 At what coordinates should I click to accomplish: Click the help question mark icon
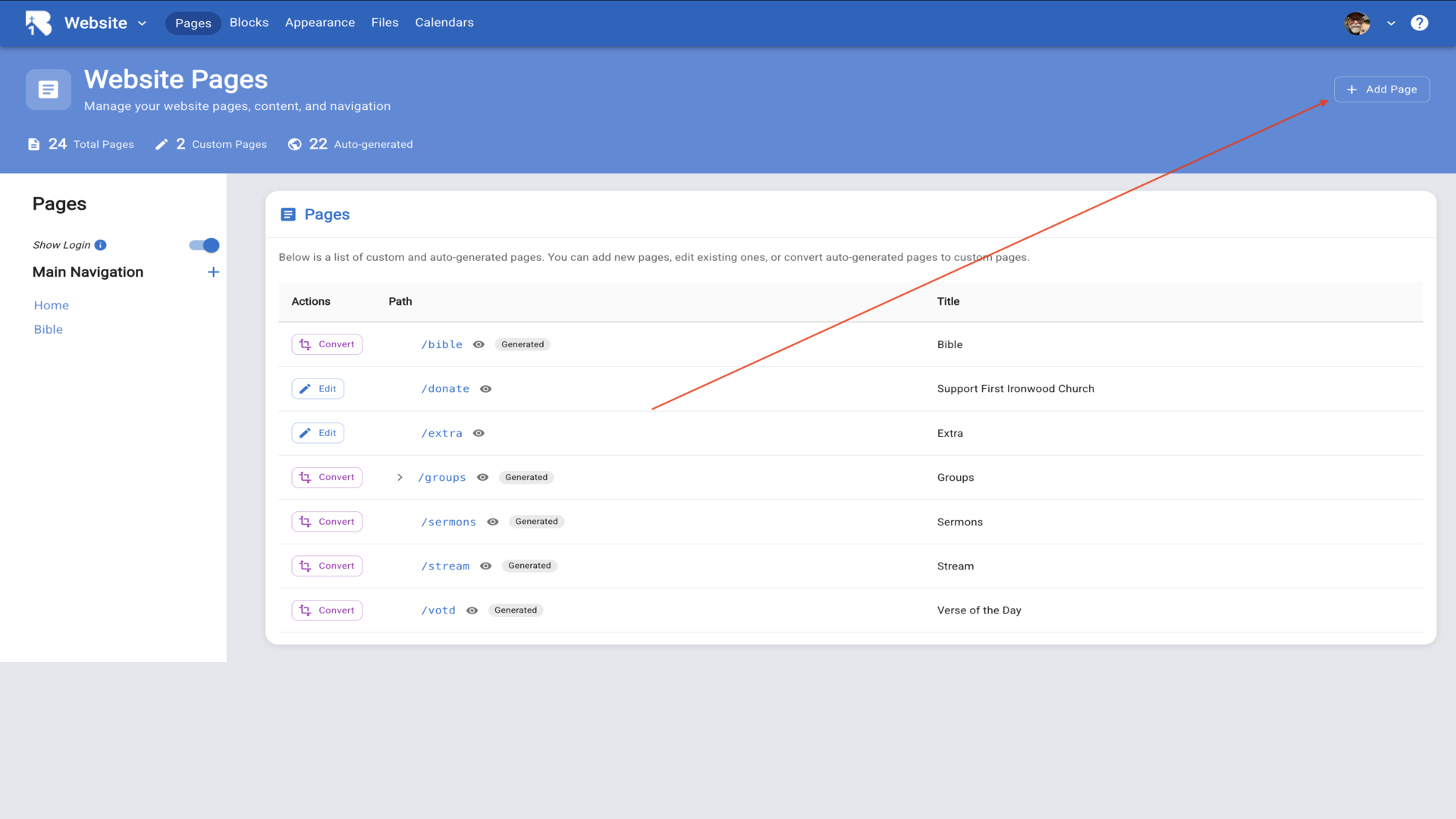1419,23
